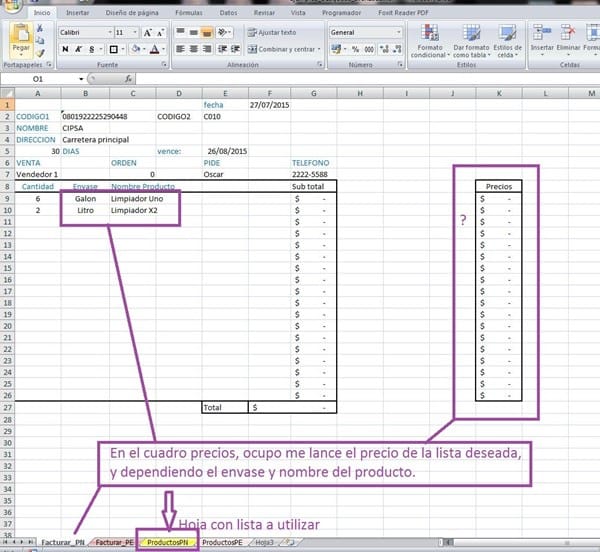Image resolution: width=600 pixels, height=552 pixels.
Task: Toggle the highlighted bottom align button
Action: click(x=207, y=32)
